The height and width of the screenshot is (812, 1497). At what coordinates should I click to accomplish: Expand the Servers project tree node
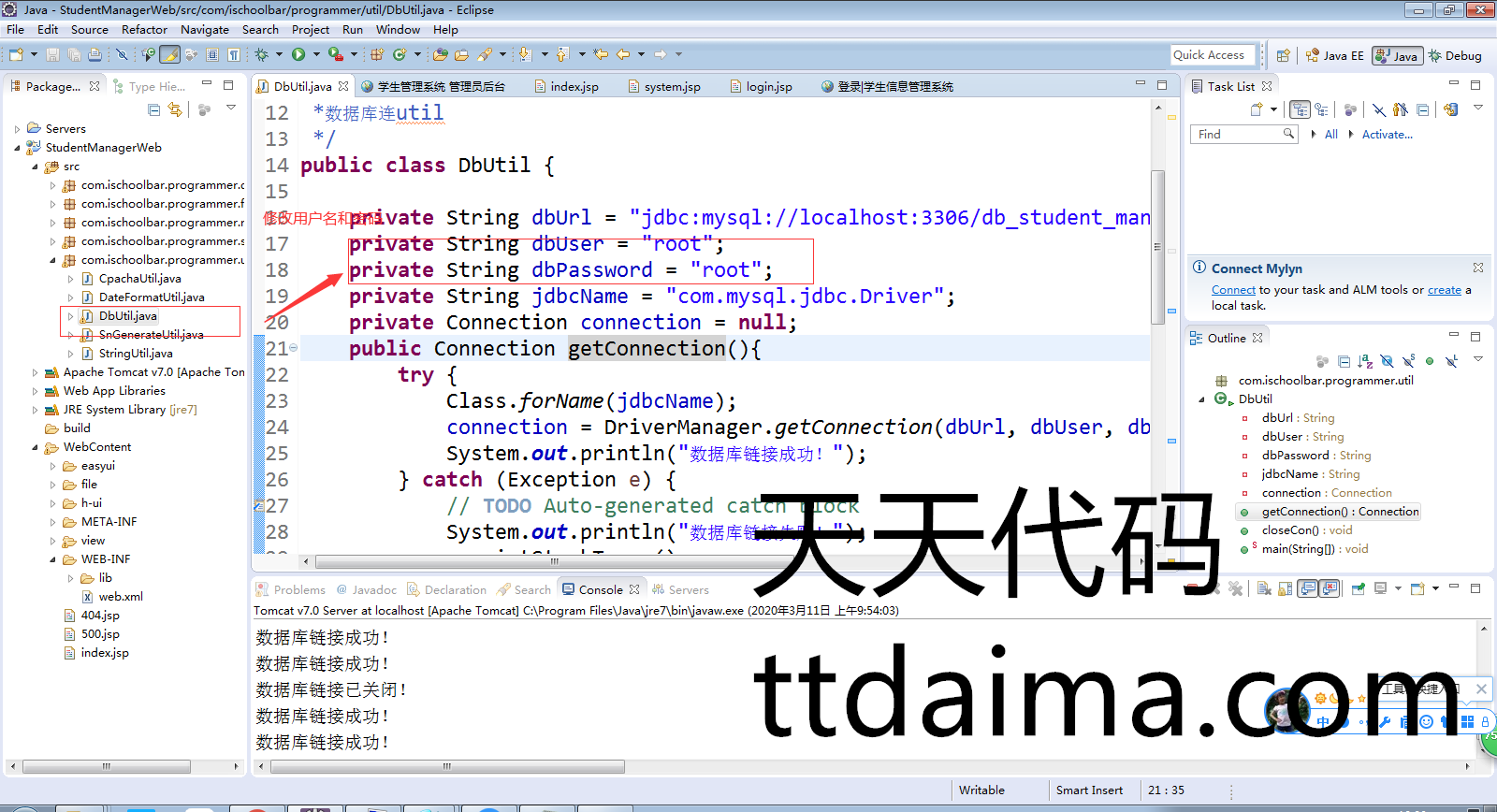pos(18,129)
